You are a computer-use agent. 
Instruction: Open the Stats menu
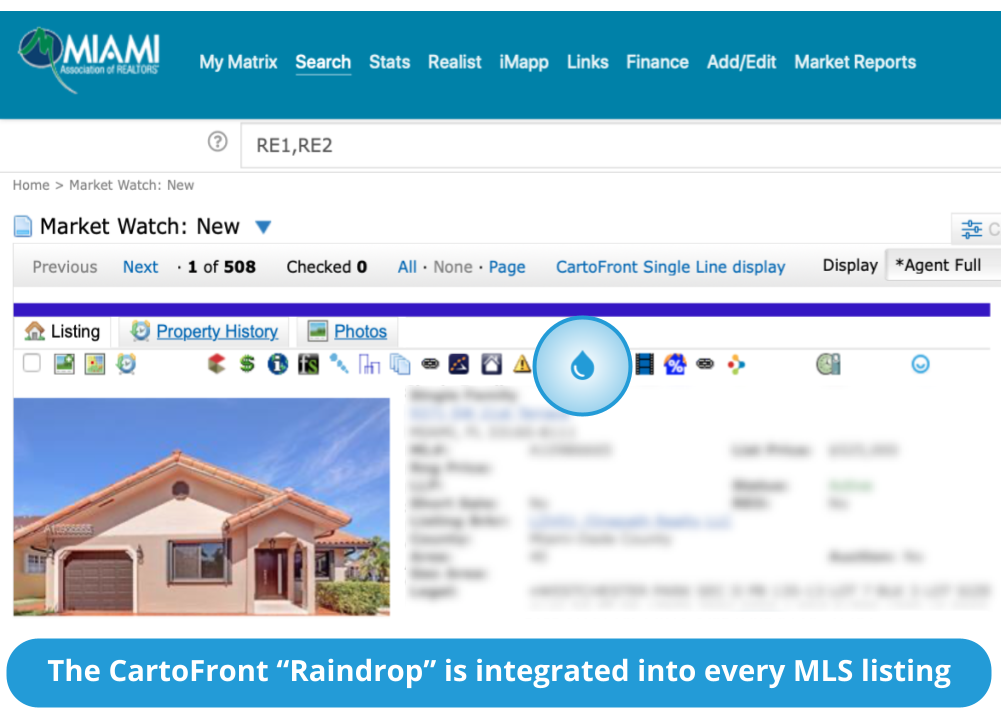coord(389,62)
